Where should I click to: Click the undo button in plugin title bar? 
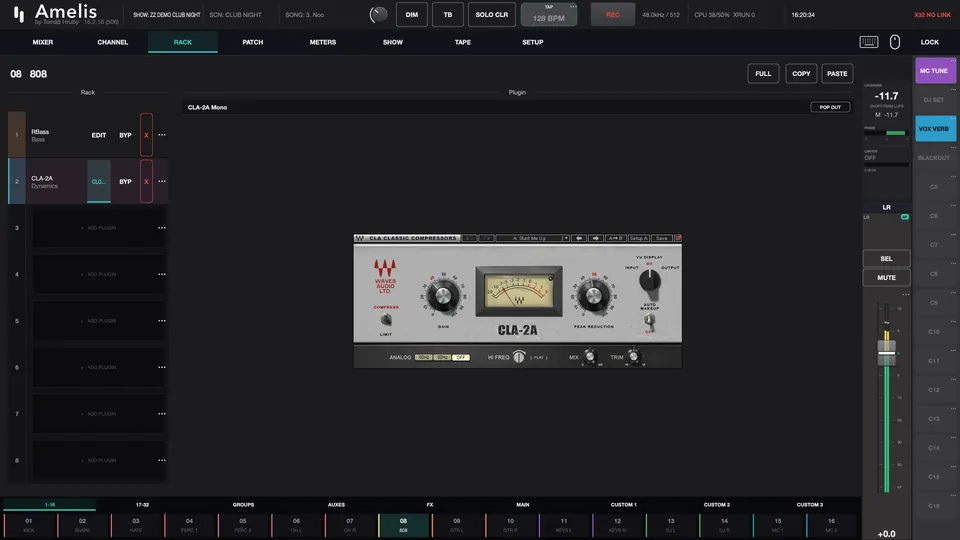[469, 238]
